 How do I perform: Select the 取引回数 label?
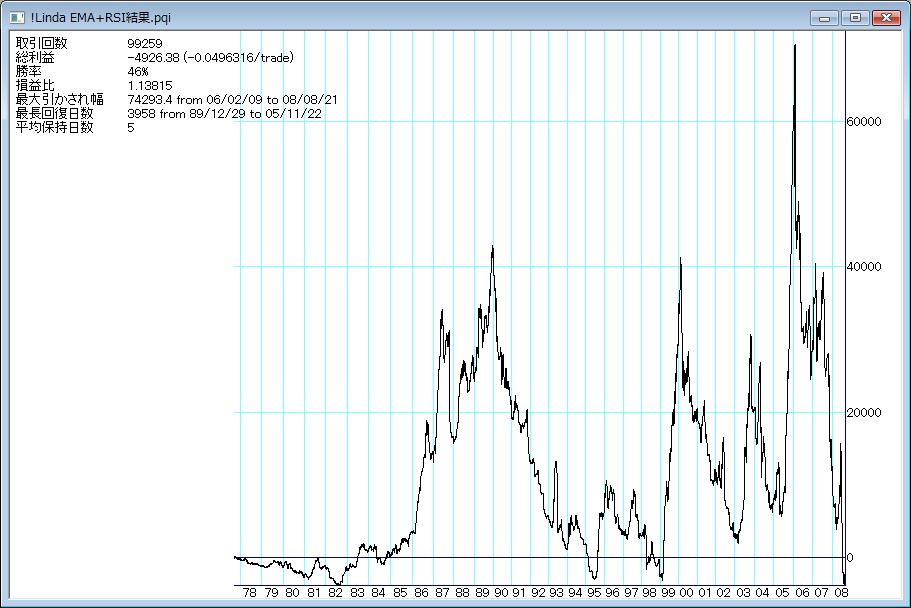[41, 43]
